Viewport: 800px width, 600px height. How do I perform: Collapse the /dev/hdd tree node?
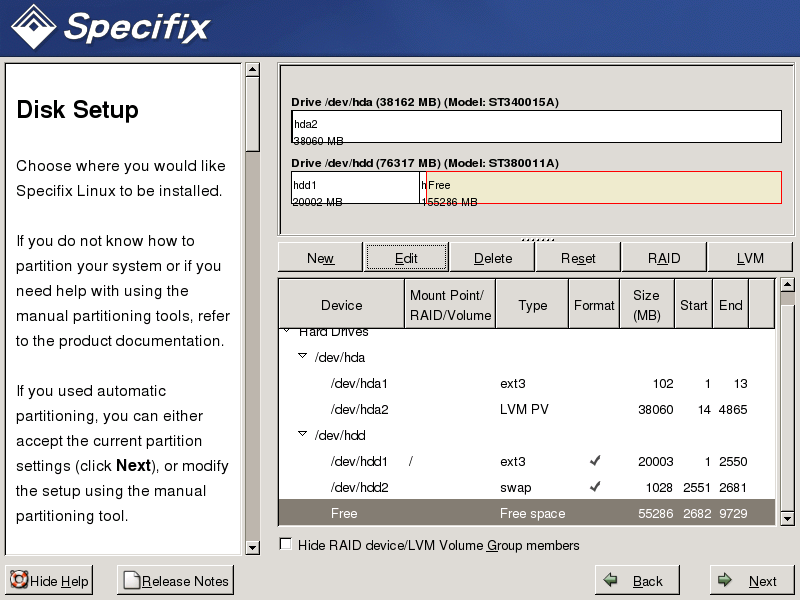click(x=302, y=435)
